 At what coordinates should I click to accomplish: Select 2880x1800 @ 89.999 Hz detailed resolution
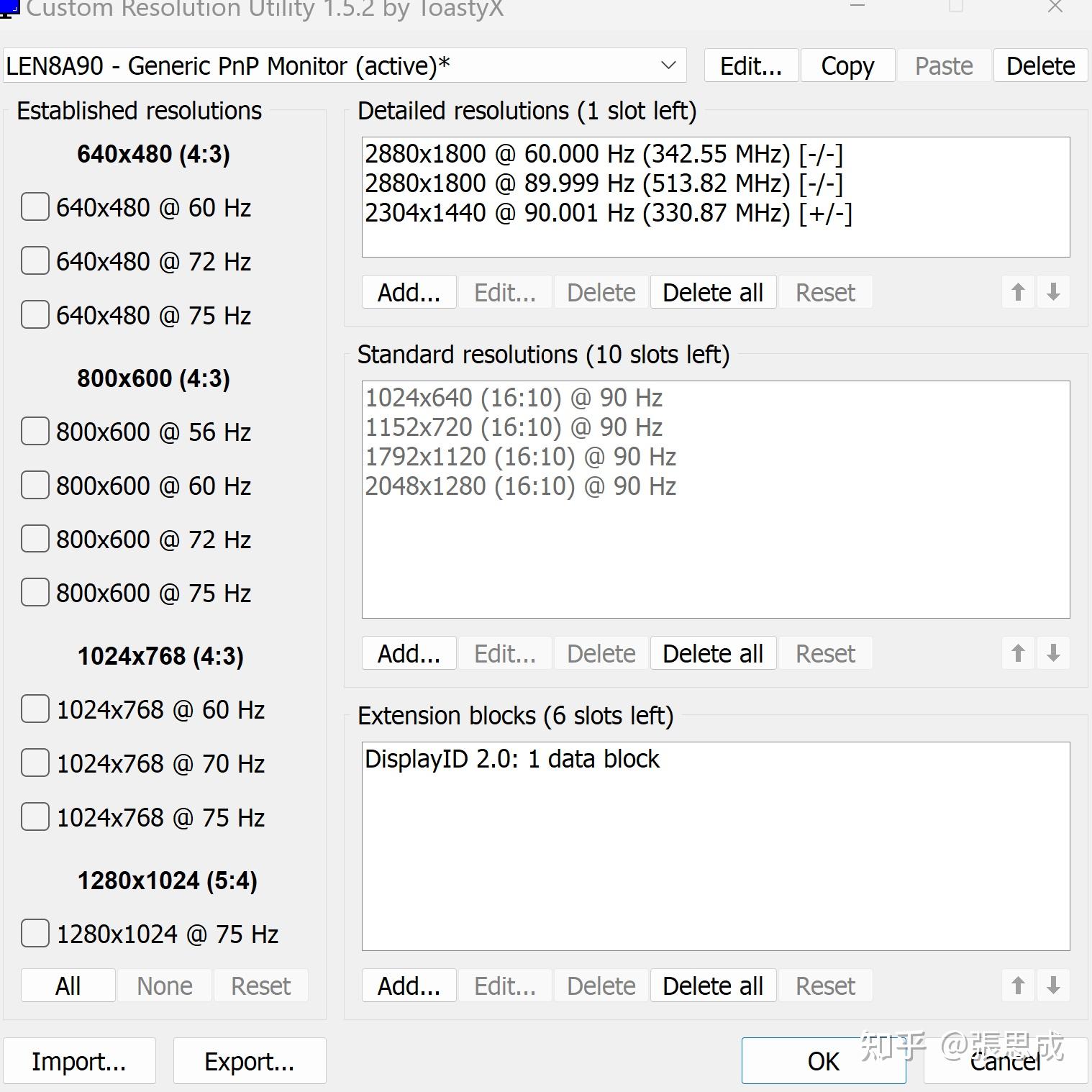(603, 183)
